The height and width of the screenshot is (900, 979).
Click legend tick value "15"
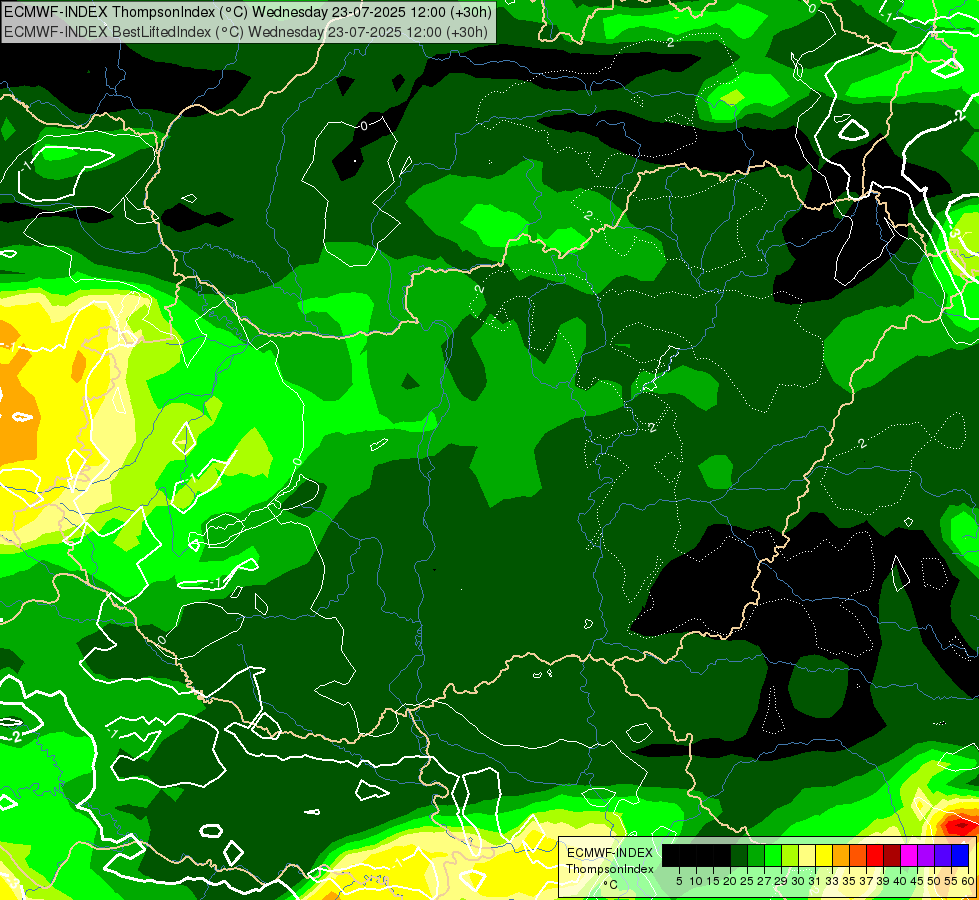point(713,881)
